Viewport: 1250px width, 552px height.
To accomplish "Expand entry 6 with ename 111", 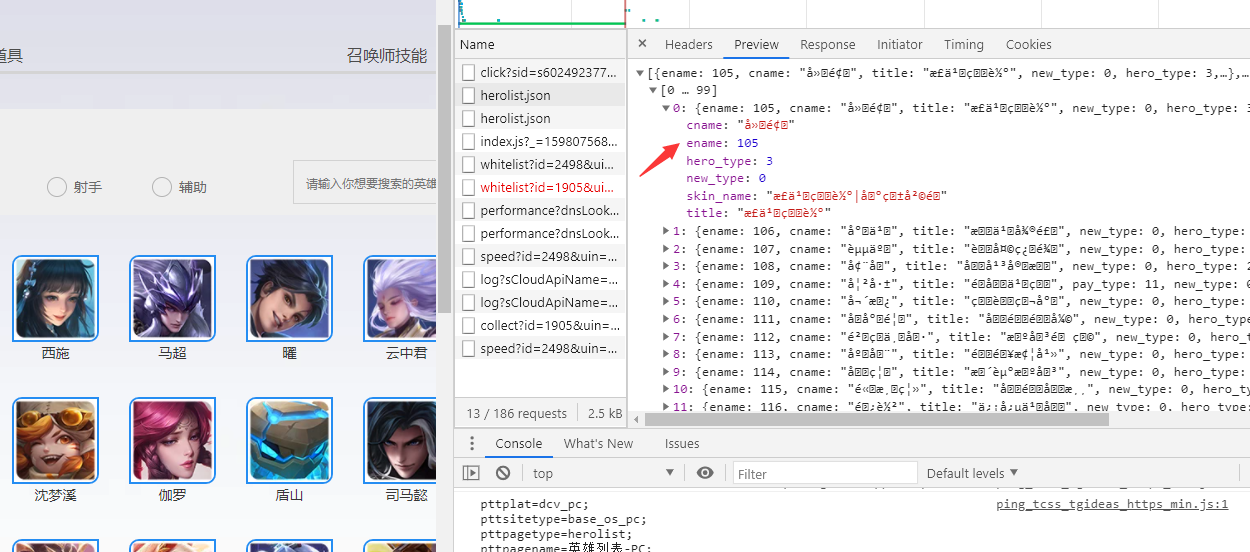I will point(666,319).
